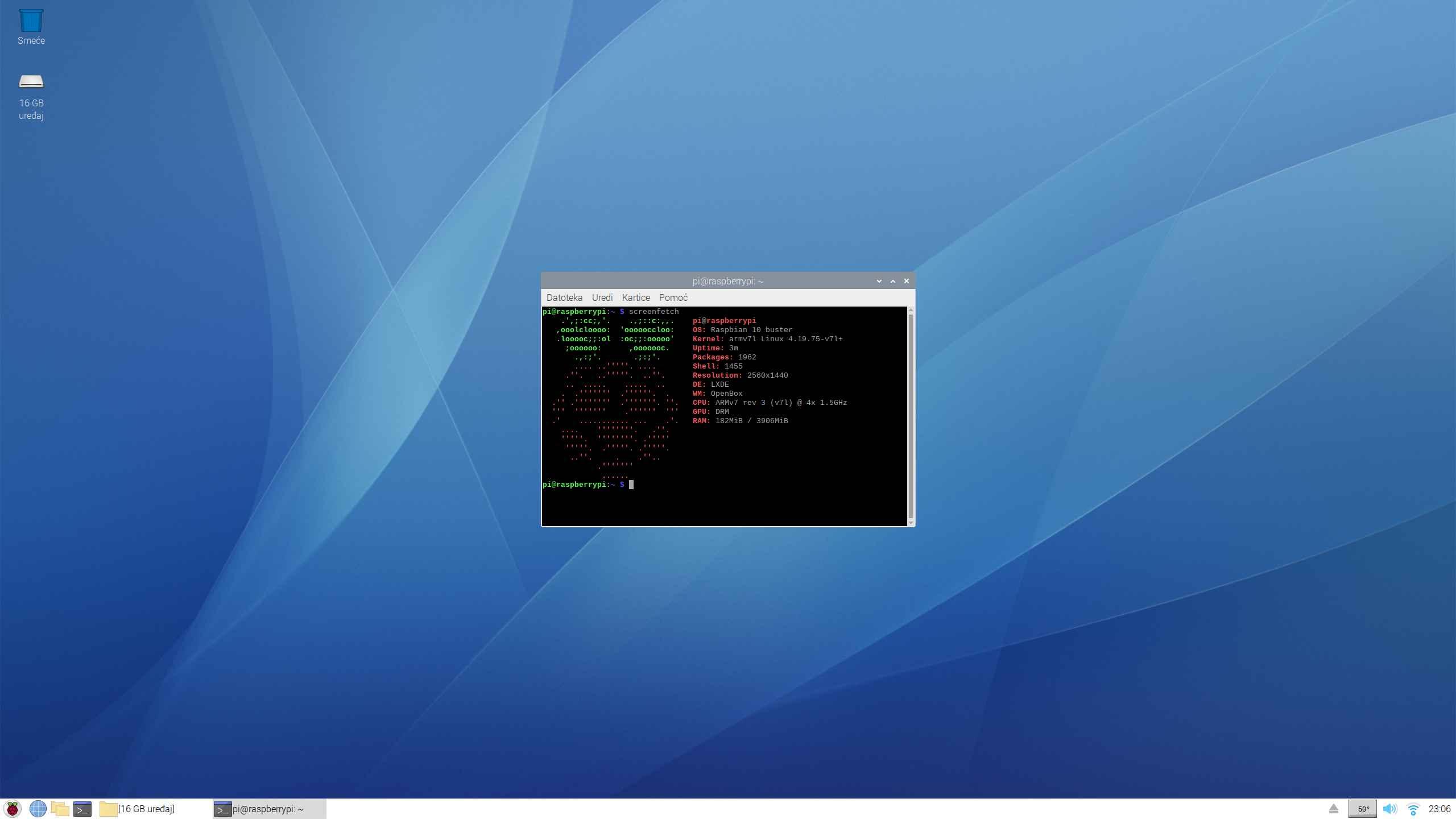Image resolution: width=1456 pixels, height=819 pixels.
Task: Open the Raspberry Pi main menu
Action: (x=13, y=809)
